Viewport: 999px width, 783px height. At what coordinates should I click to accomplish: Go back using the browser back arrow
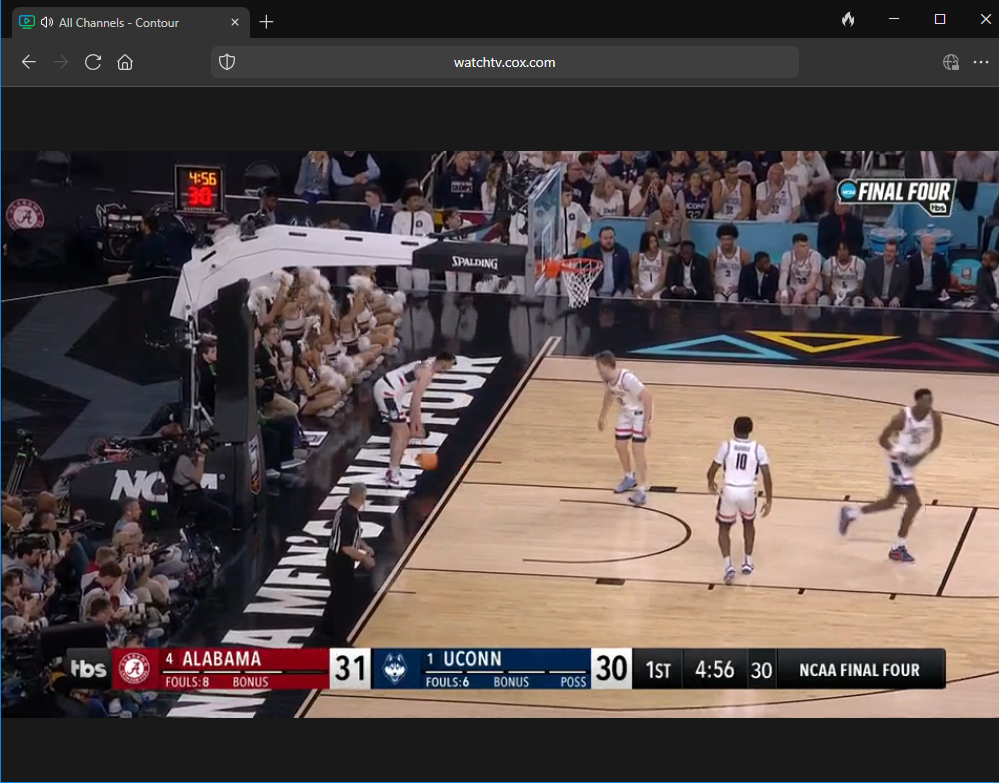tap(29, 62)
